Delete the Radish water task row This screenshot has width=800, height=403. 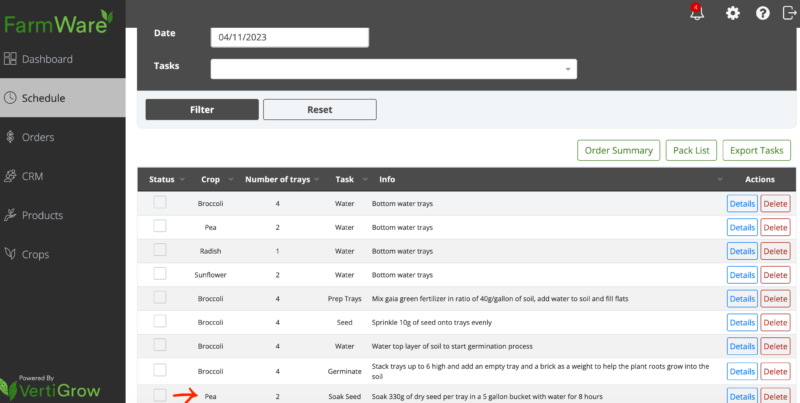click(775, 251)
